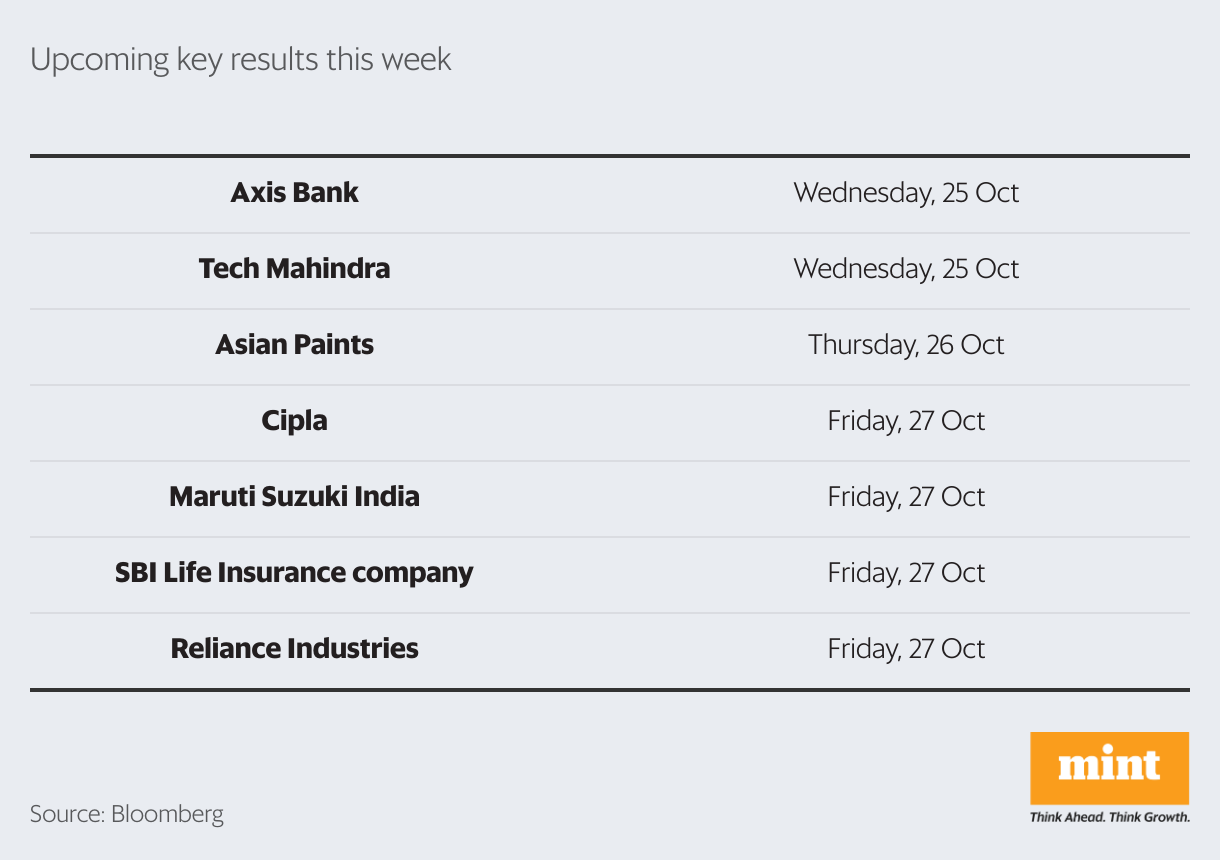
Task: Click the SBI Life Insurance company name
Action: click(294, 572)
